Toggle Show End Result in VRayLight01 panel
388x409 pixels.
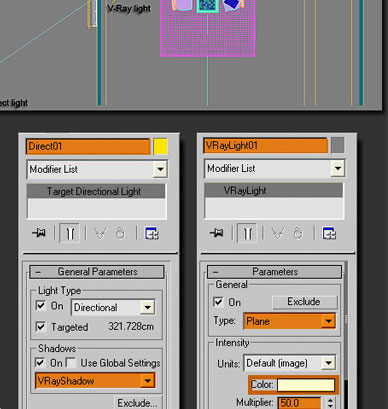click(247, 233)
